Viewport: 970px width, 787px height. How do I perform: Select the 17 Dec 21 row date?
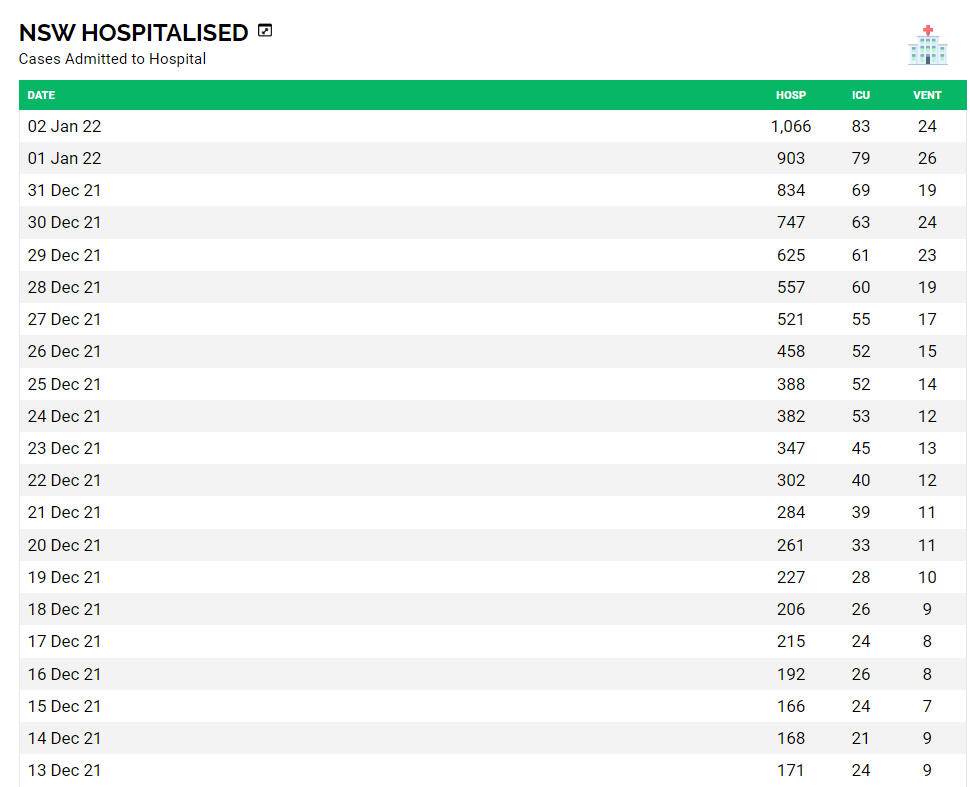64,641
